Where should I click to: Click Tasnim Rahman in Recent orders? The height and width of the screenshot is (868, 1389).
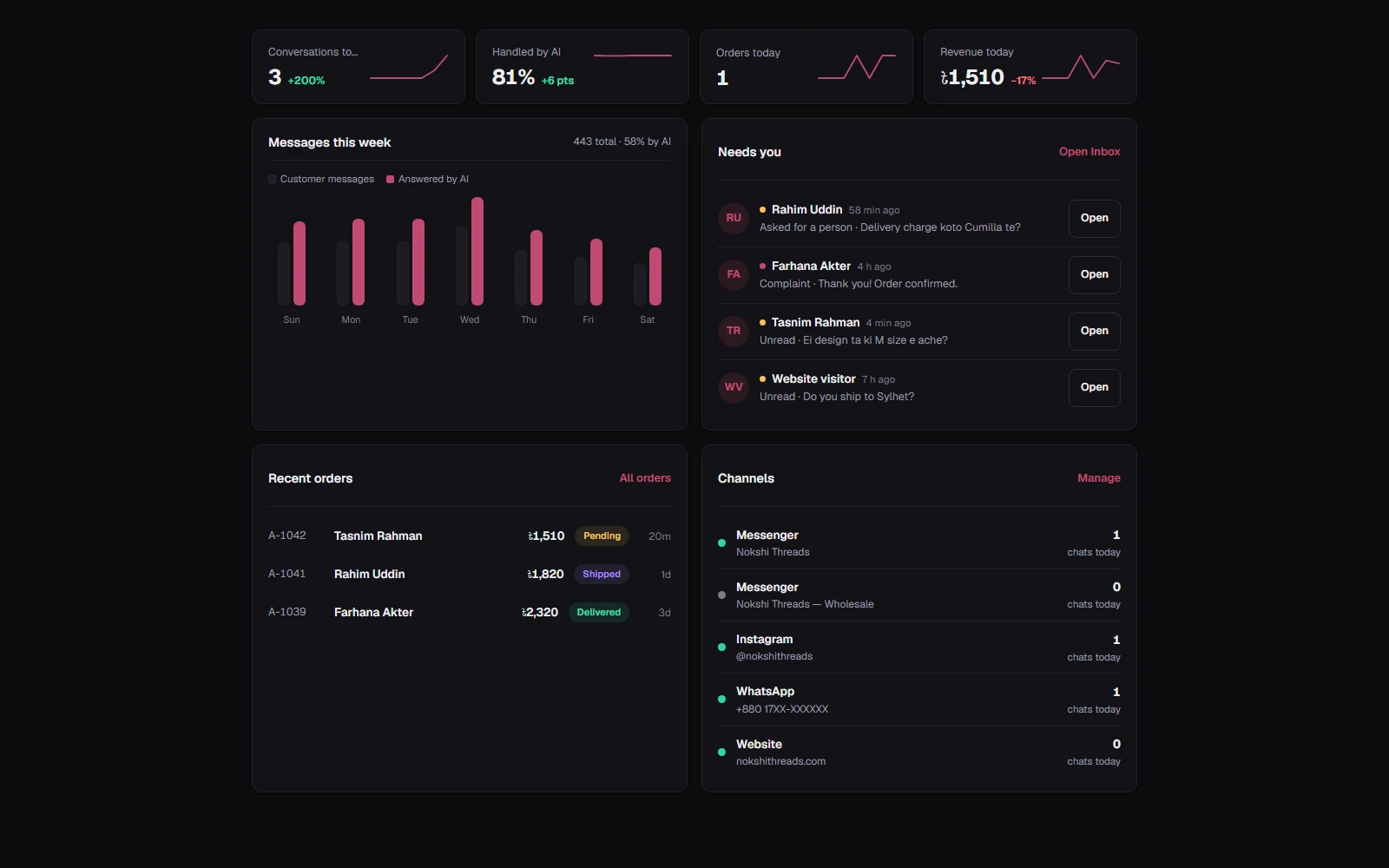tap(379, 536)
